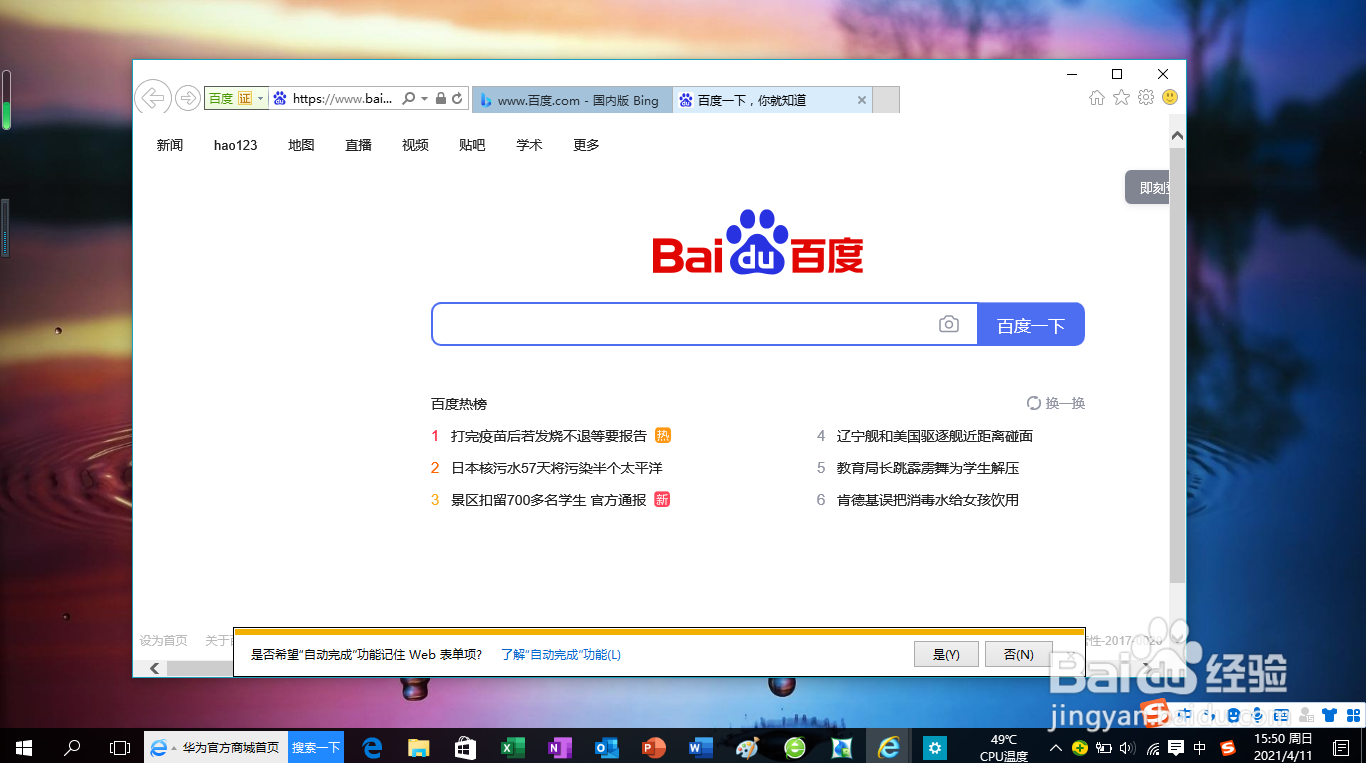The image size is (1366, 763).
Task: Launch Excel from the taskbar
Action: (513, 747)
